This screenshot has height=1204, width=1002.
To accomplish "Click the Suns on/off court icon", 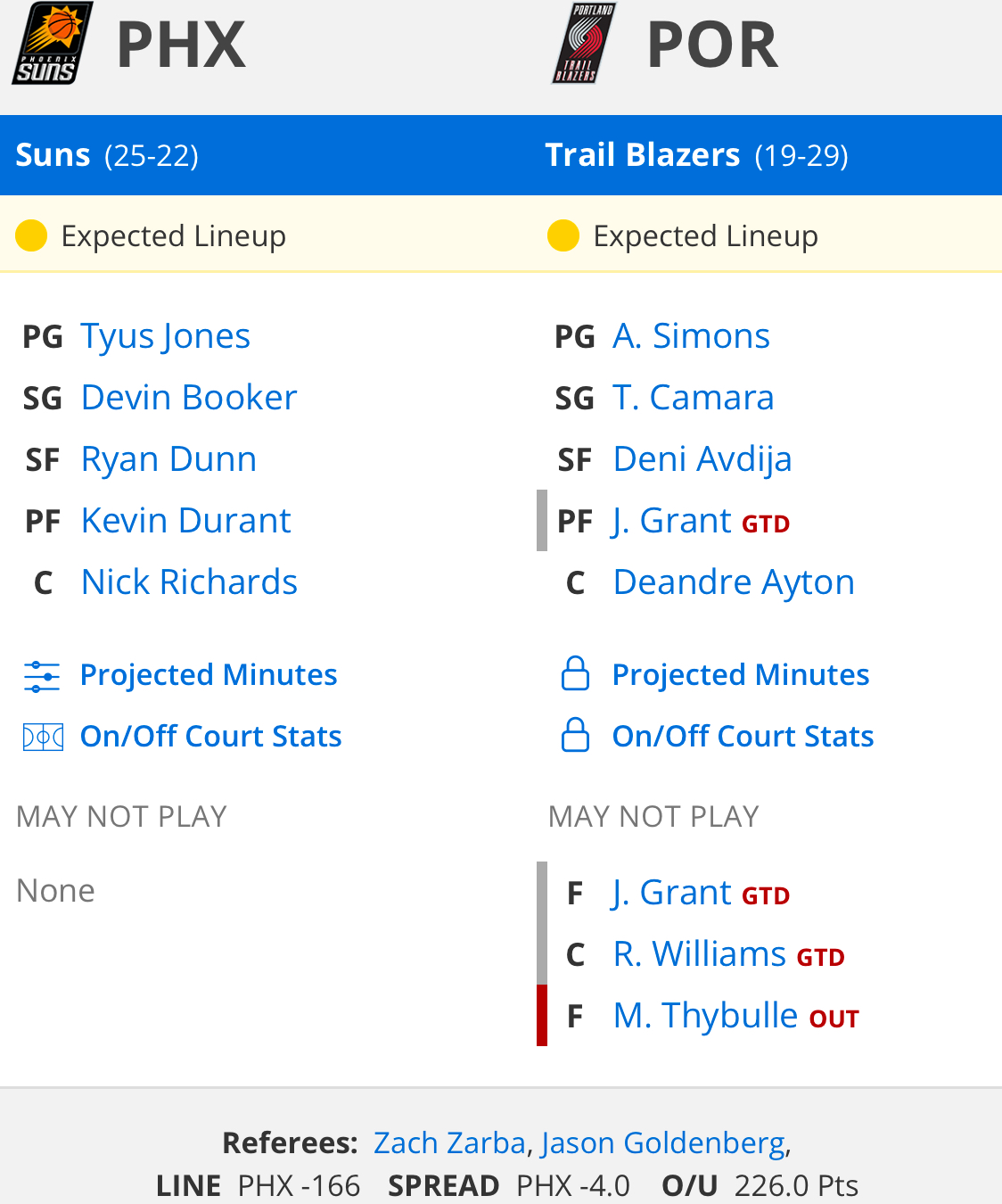I will 43,737.
